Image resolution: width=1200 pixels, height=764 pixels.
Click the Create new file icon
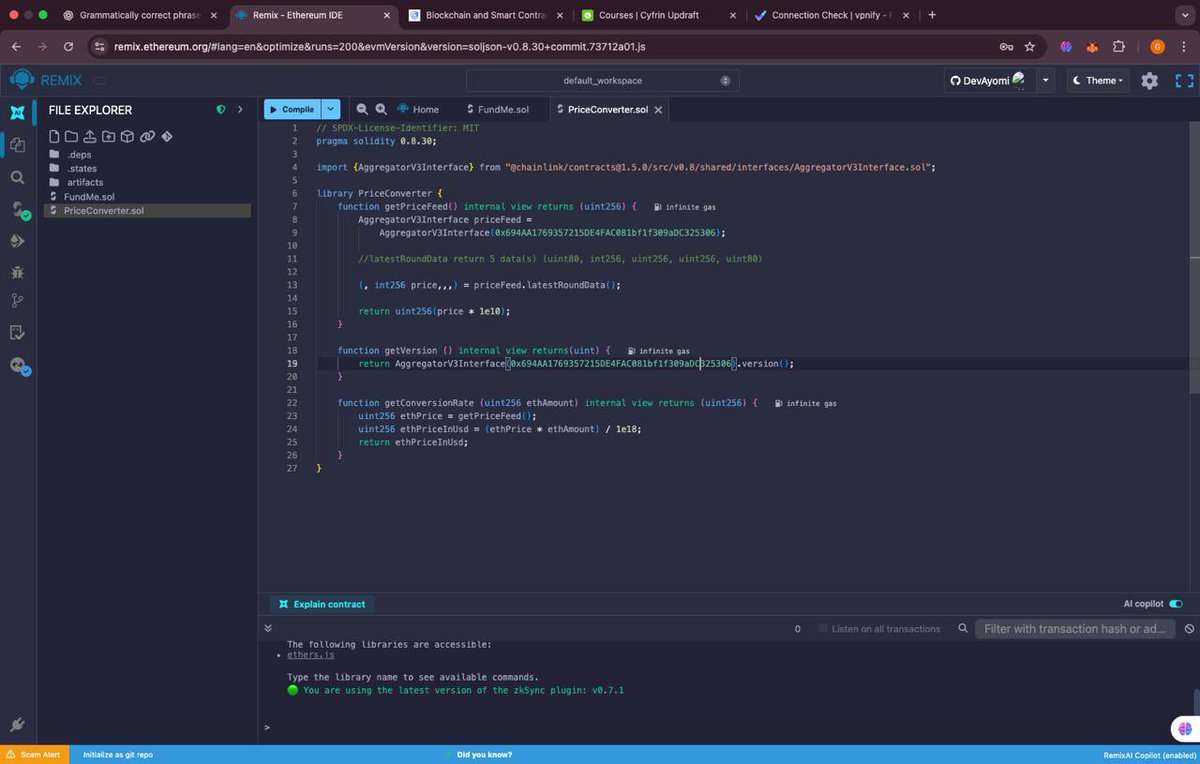click(x=55, y=137)
